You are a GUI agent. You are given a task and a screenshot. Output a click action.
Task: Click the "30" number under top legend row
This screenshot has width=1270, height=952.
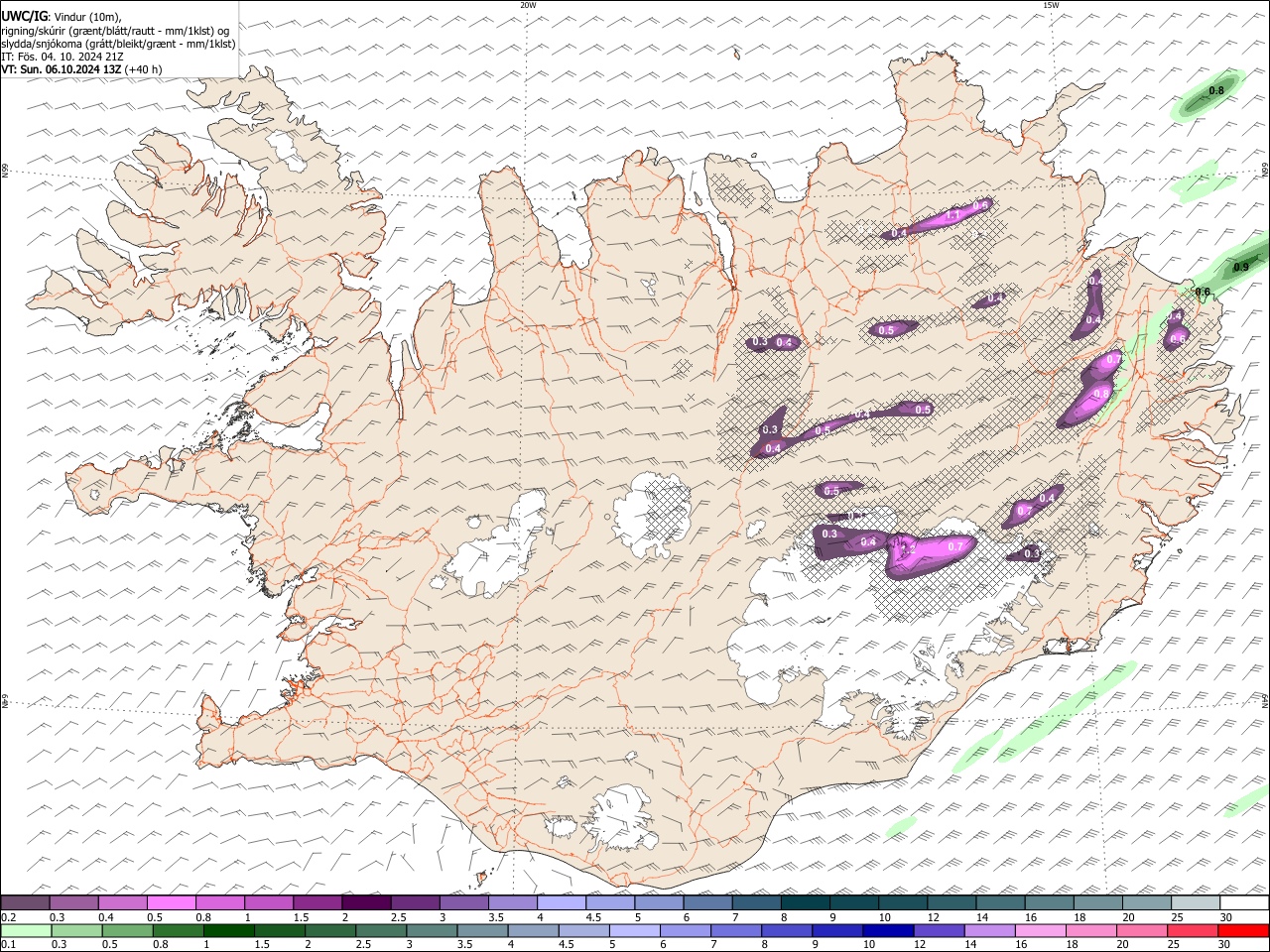pos(1226,917)
